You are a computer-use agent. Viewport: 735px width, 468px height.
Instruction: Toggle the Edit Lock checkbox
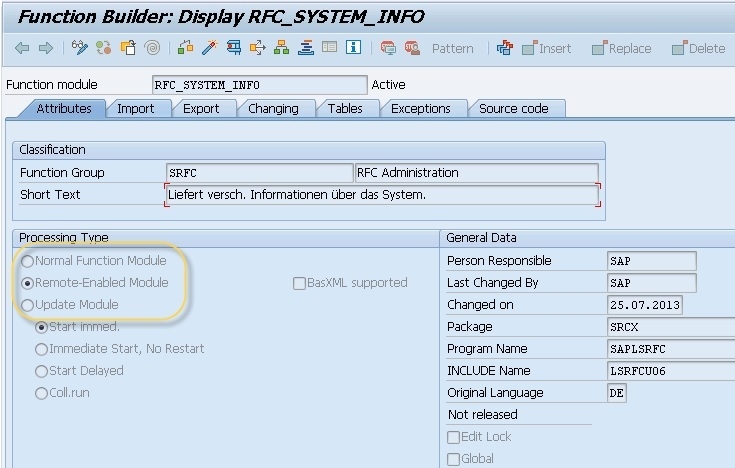pos(453,438)
